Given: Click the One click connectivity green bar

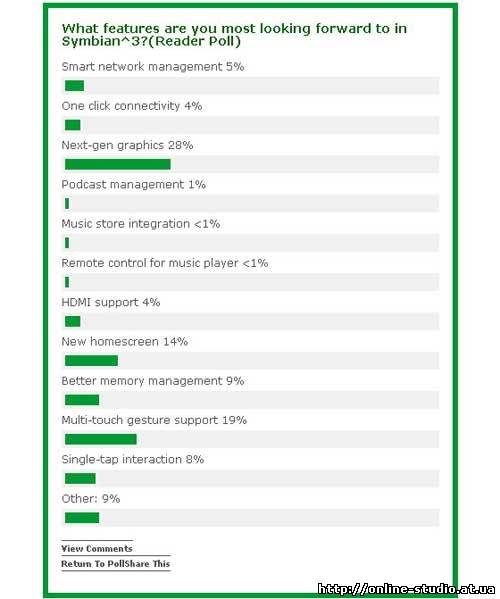Looking at the screenshot, I should coord(73,125).
